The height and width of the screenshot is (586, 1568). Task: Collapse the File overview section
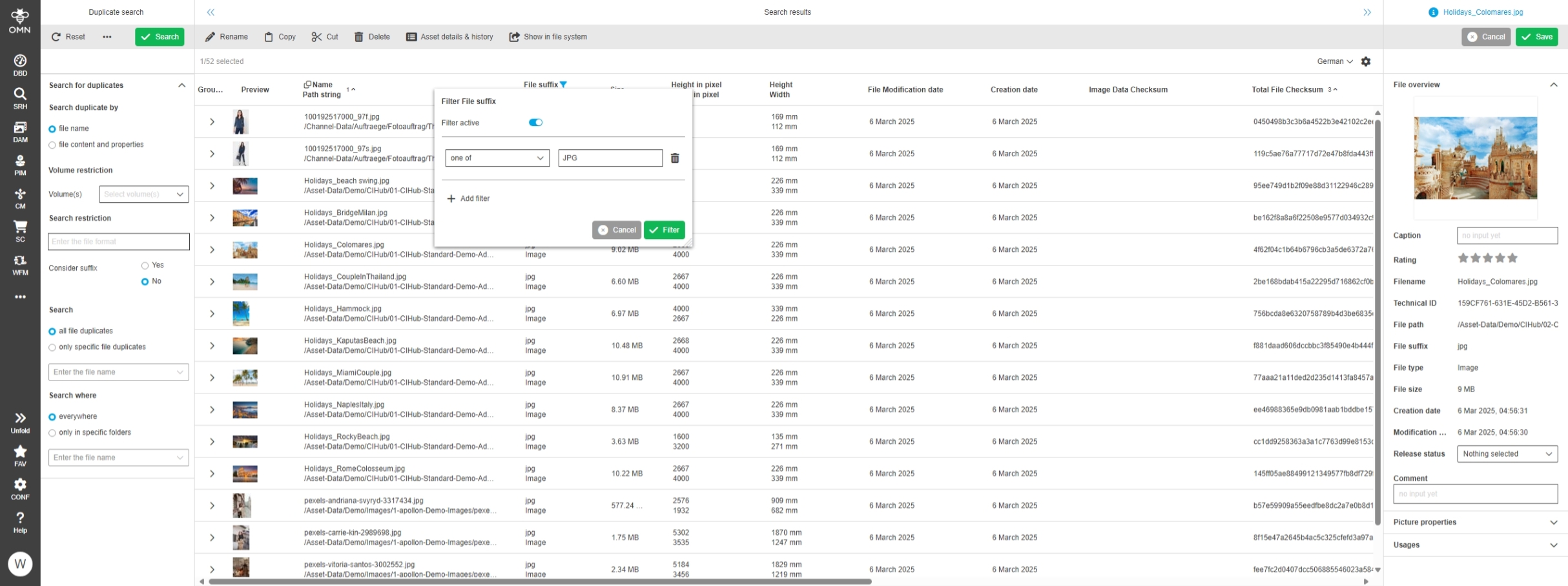1554,85
